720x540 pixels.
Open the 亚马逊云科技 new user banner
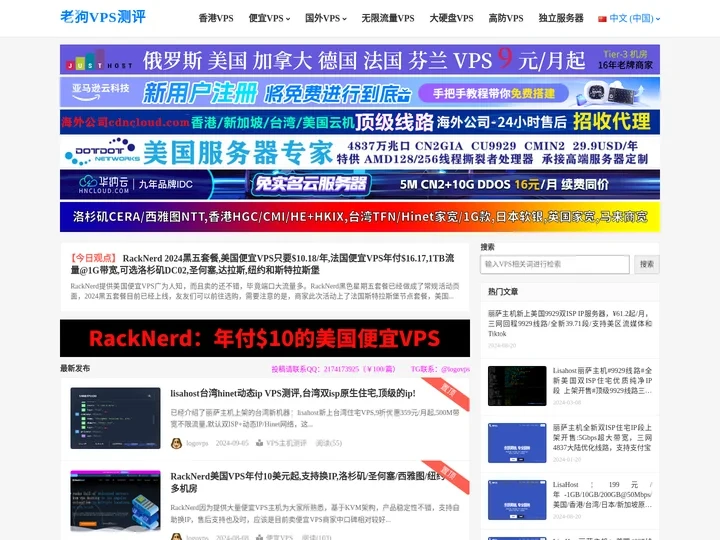[x=360, y=92]
